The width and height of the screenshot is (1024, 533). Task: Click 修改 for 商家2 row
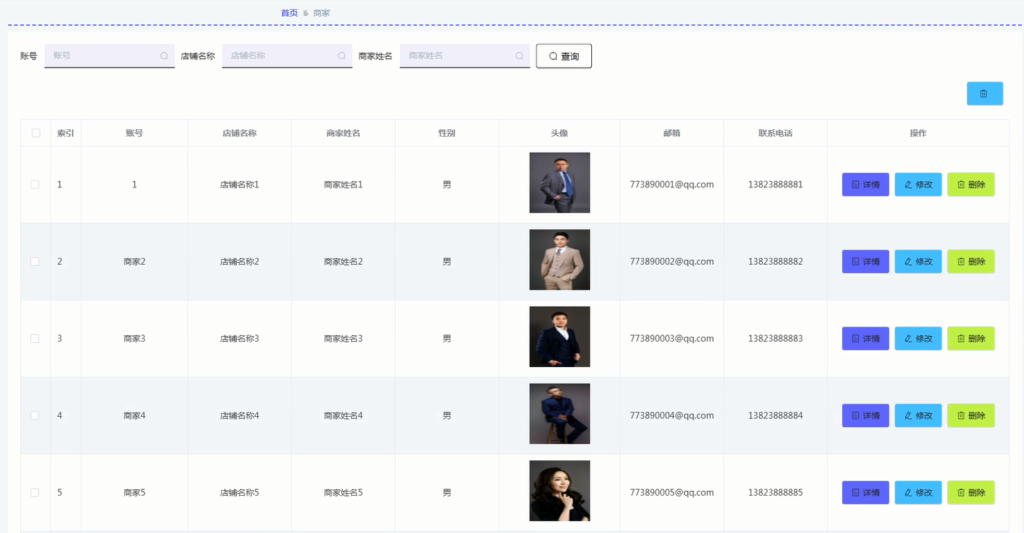[x=918, y=262]
